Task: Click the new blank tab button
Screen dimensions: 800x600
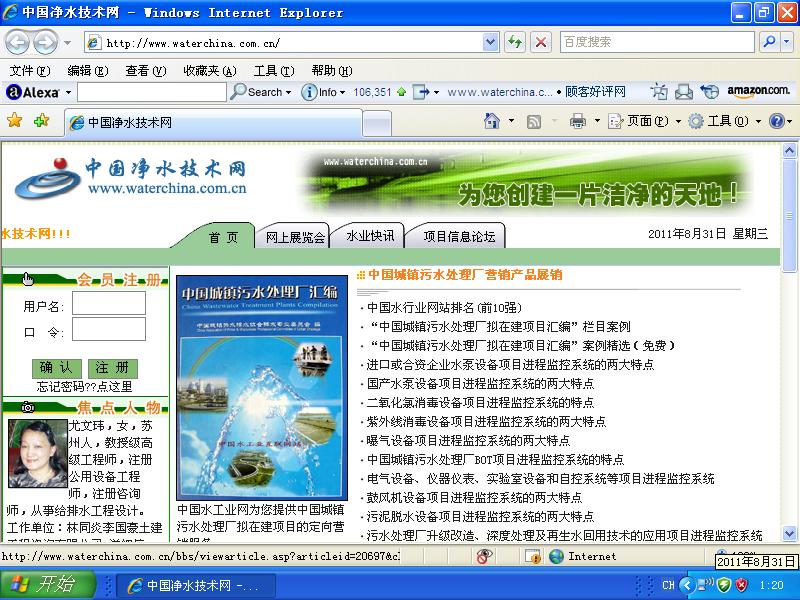Action: 377,123
